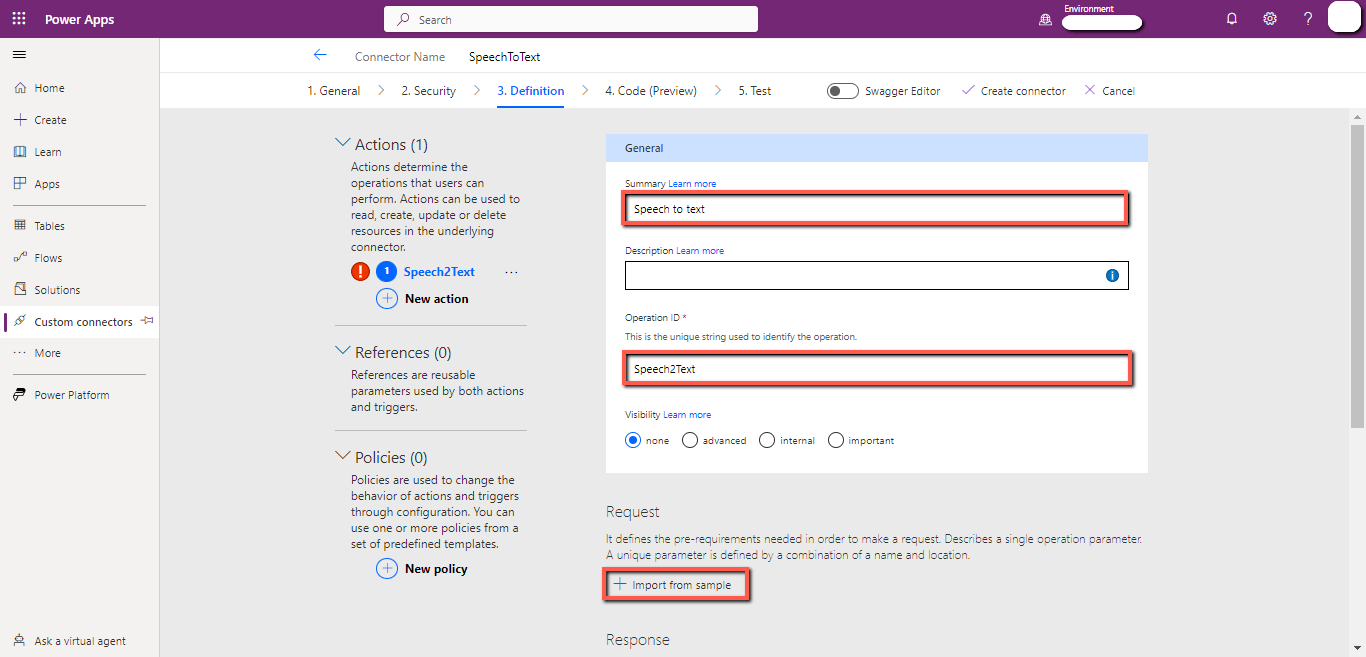Select the 'none' visibility radio button
Viewport: 1366px width, 657px height.
[x=633, y=440]
